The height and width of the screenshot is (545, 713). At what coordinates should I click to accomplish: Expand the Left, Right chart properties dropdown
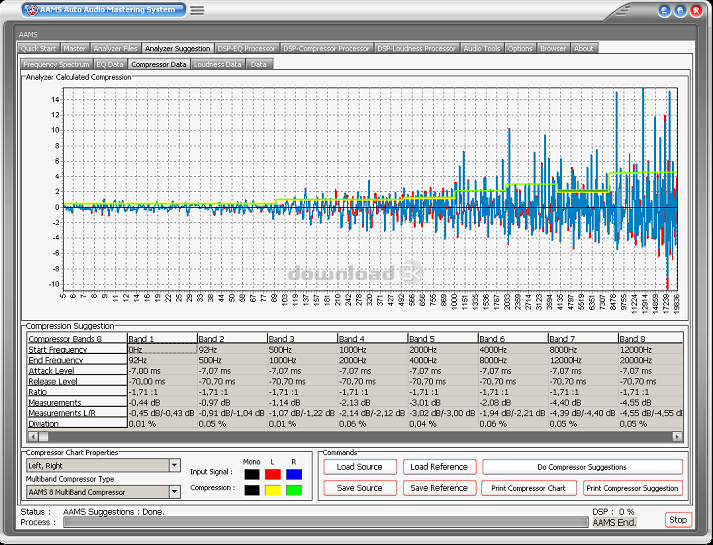pyautogui.click(x=175, y=466)
